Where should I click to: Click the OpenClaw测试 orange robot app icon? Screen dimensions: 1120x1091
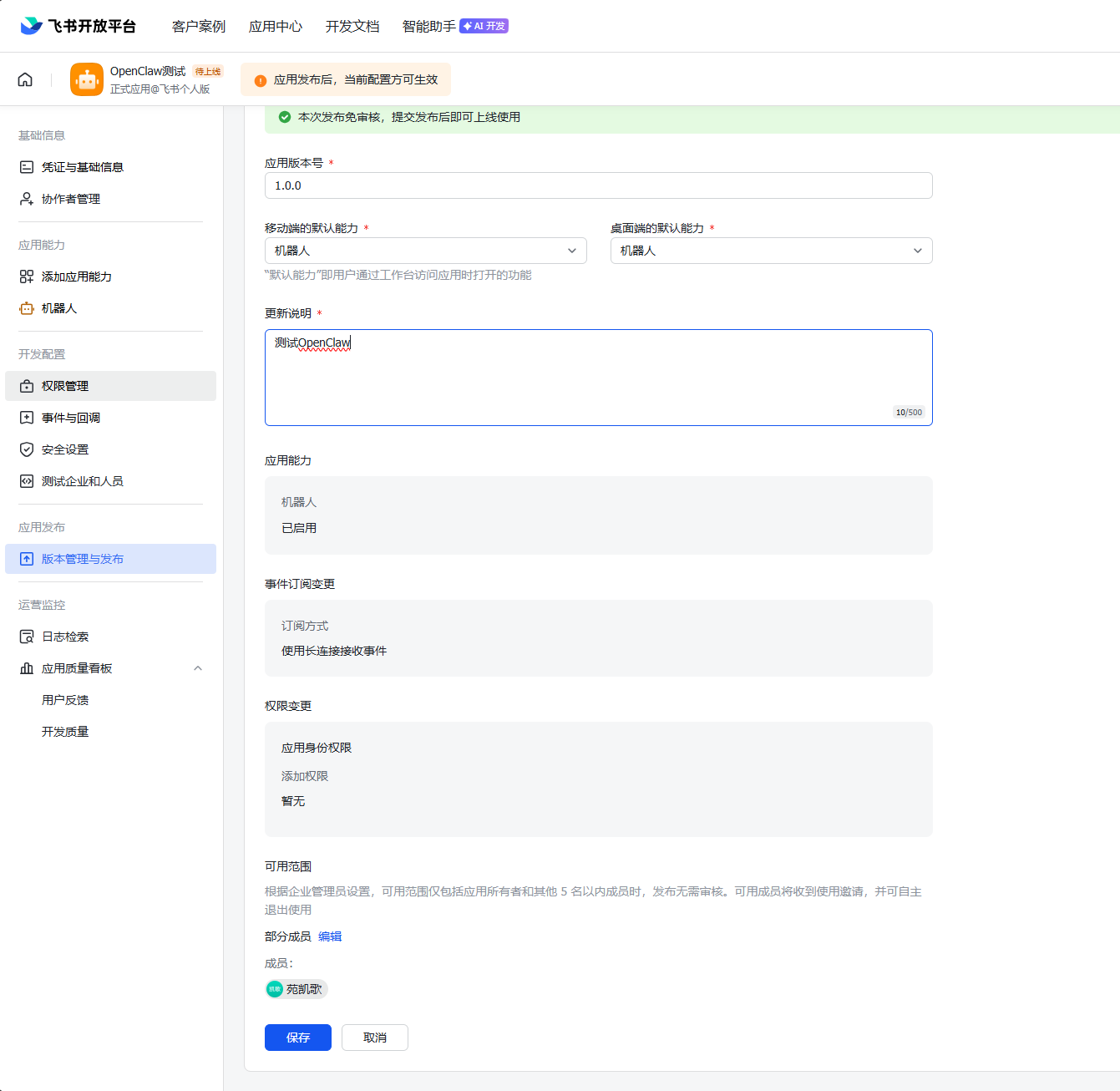[x=87, y=79]
